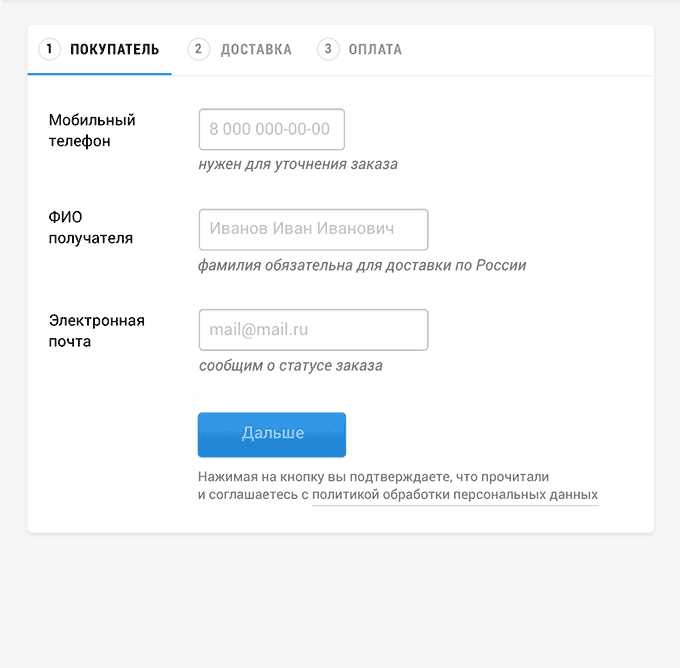
Task: Select the mail@mail.ru email field
Action: (x=313, y=330)
